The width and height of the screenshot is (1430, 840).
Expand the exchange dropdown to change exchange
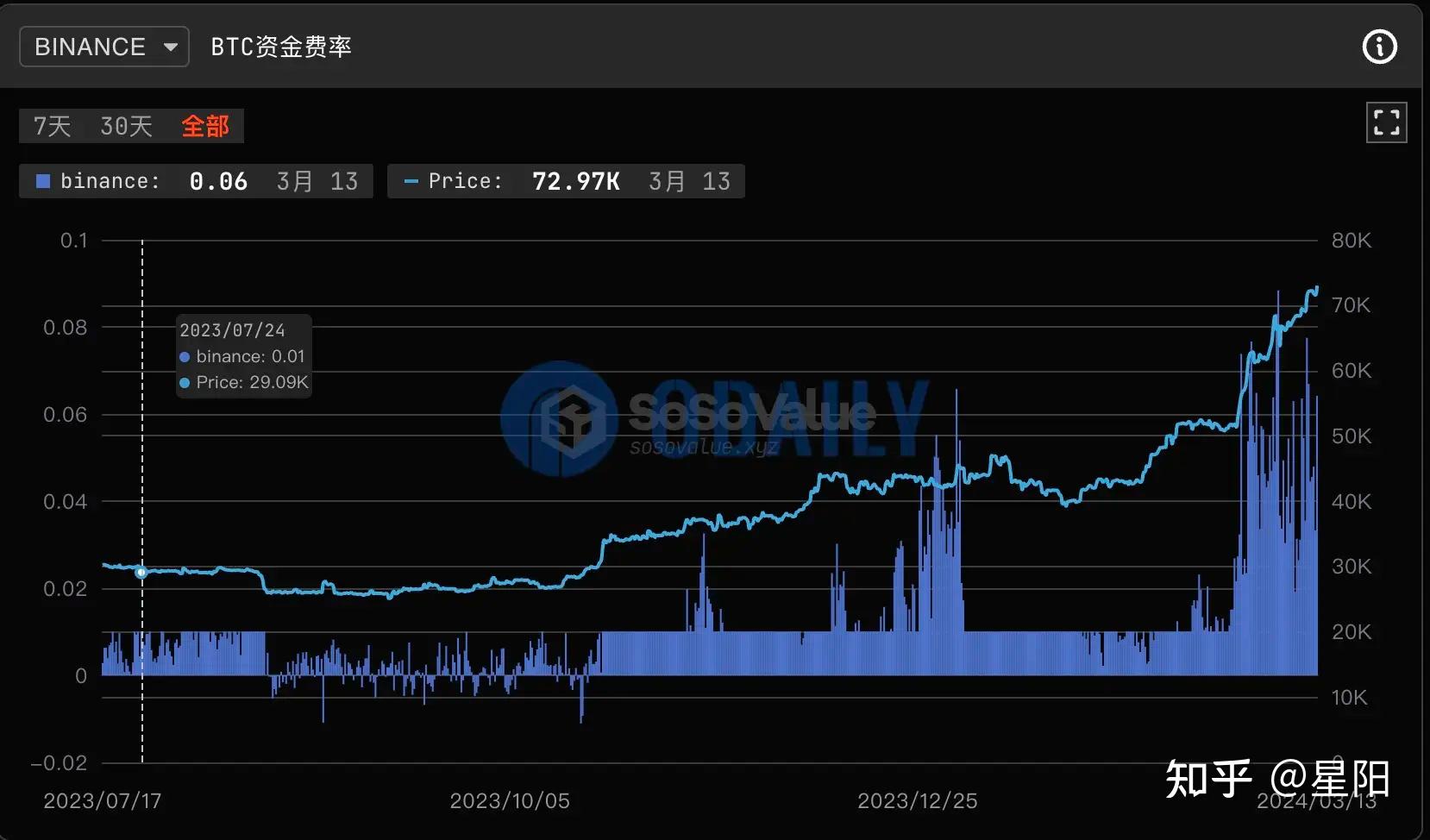(103, 47)
